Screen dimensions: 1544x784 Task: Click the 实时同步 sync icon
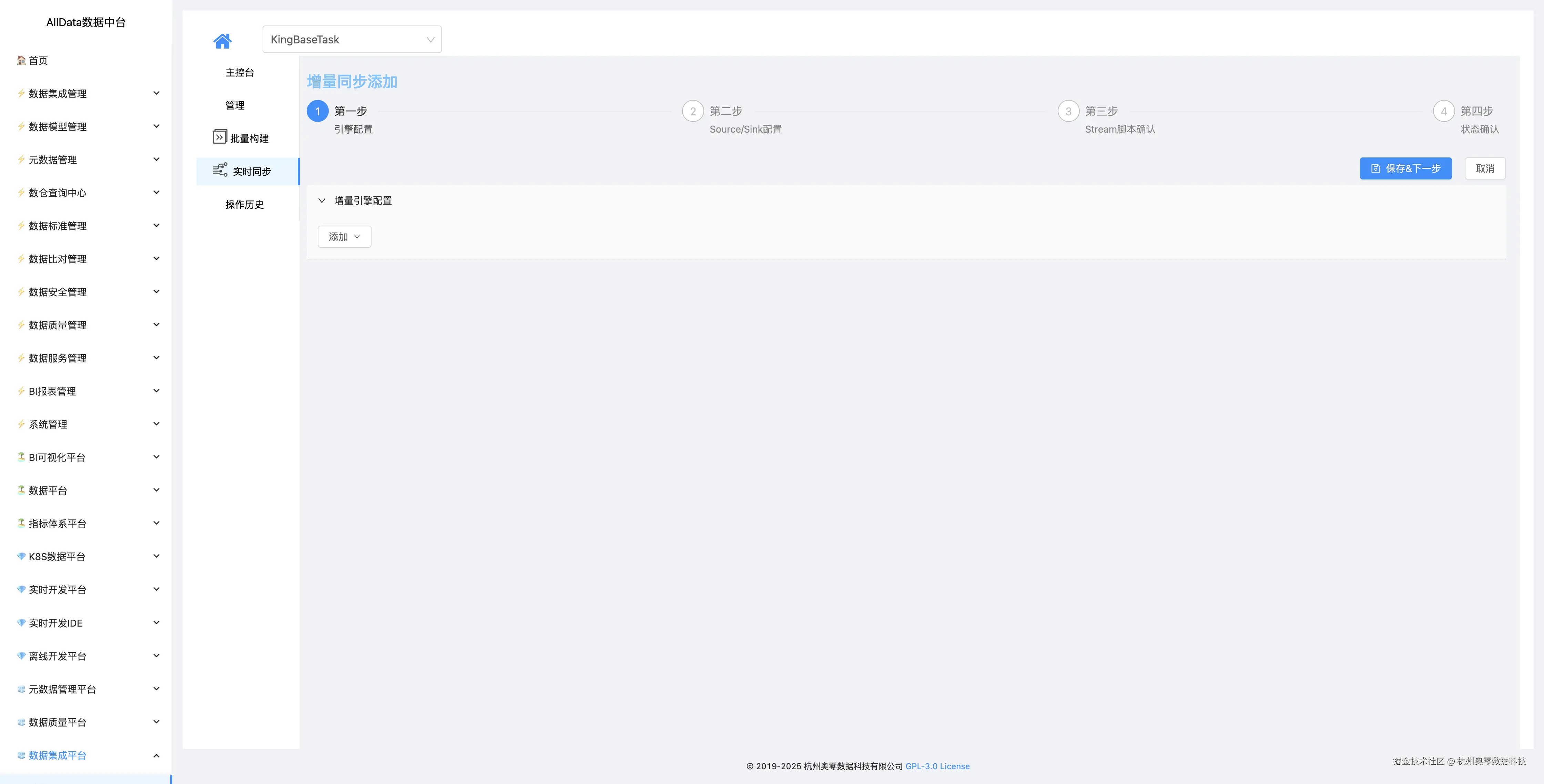point(220,170)
